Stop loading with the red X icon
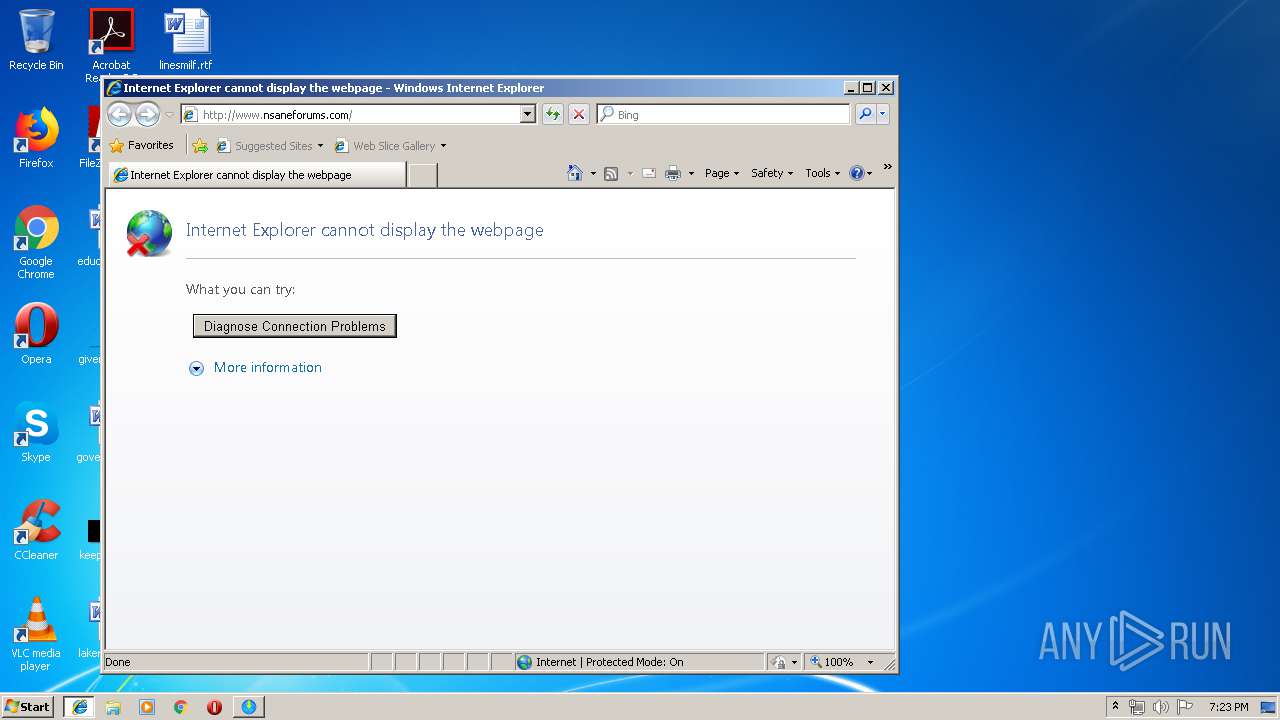Screen dimensions: 1280x720 click(x=578, y=115)
